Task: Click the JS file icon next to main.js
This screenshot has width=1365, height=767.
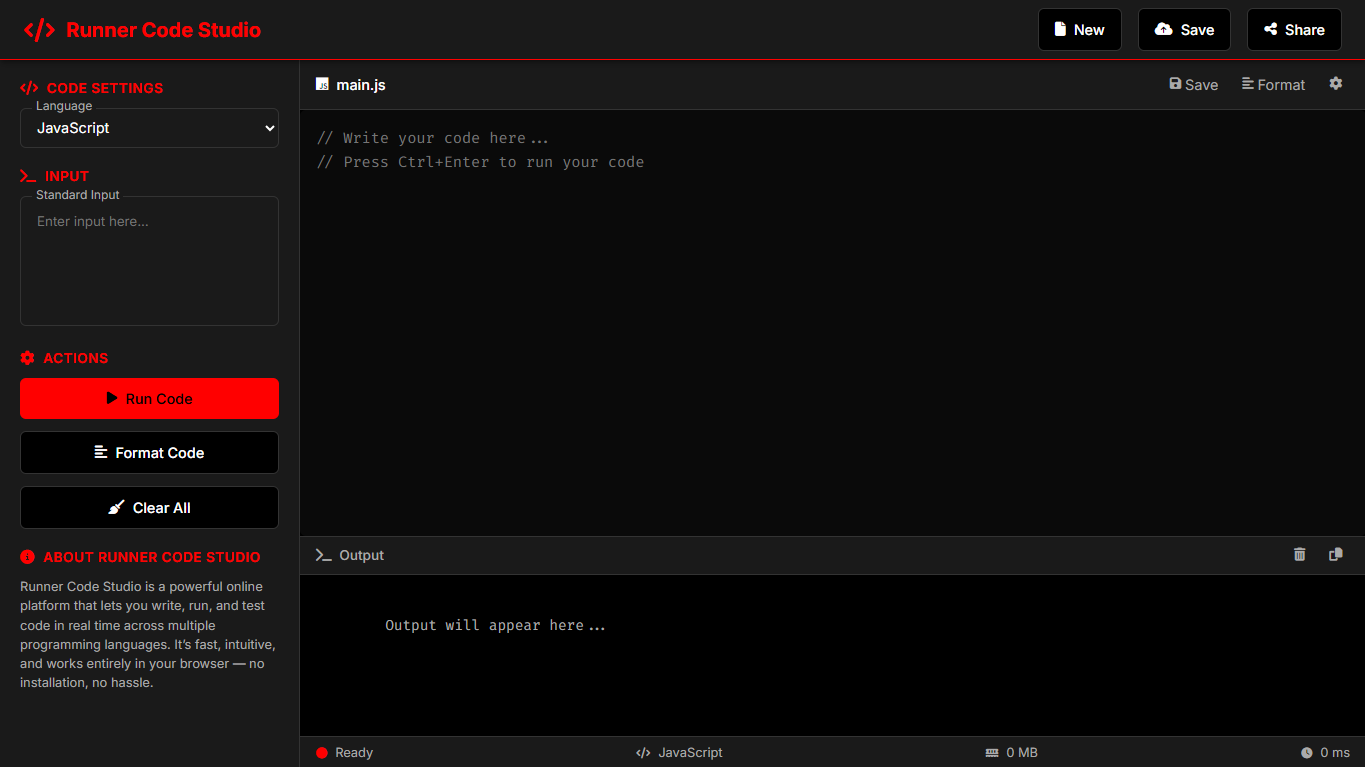Action: pos(321,84)
